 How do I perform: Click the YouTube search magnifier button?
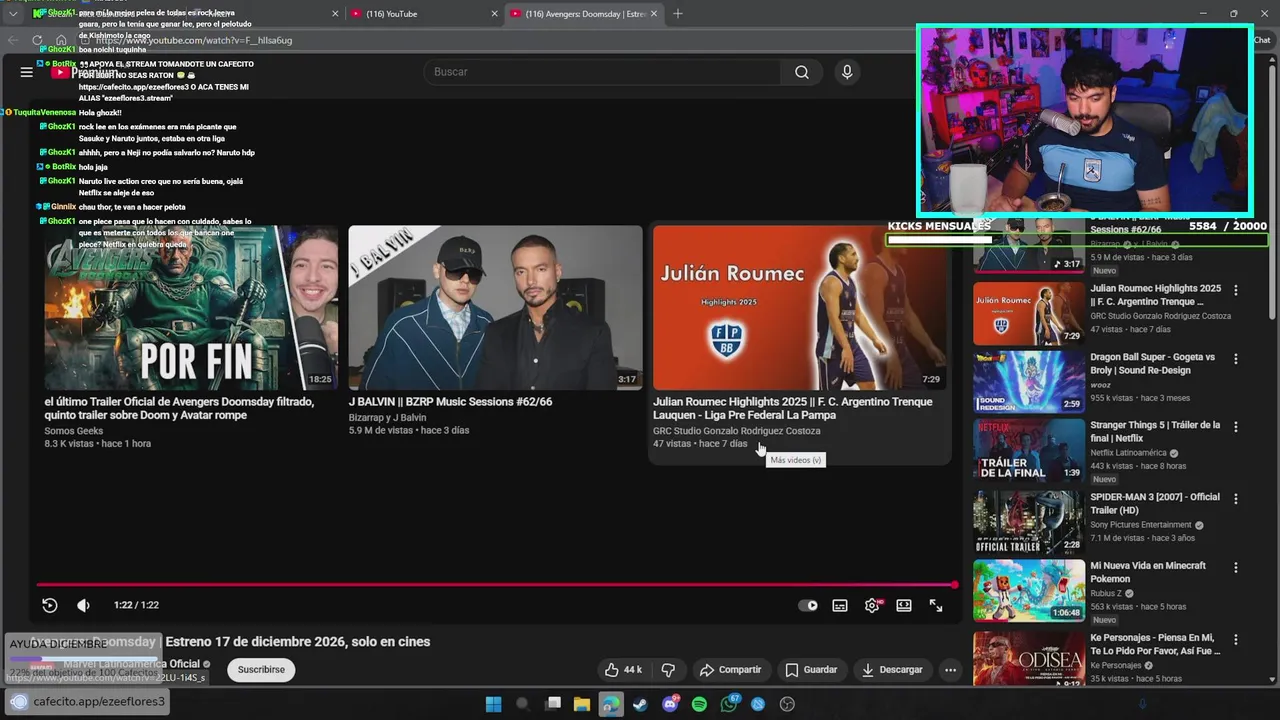coord(802,72)
